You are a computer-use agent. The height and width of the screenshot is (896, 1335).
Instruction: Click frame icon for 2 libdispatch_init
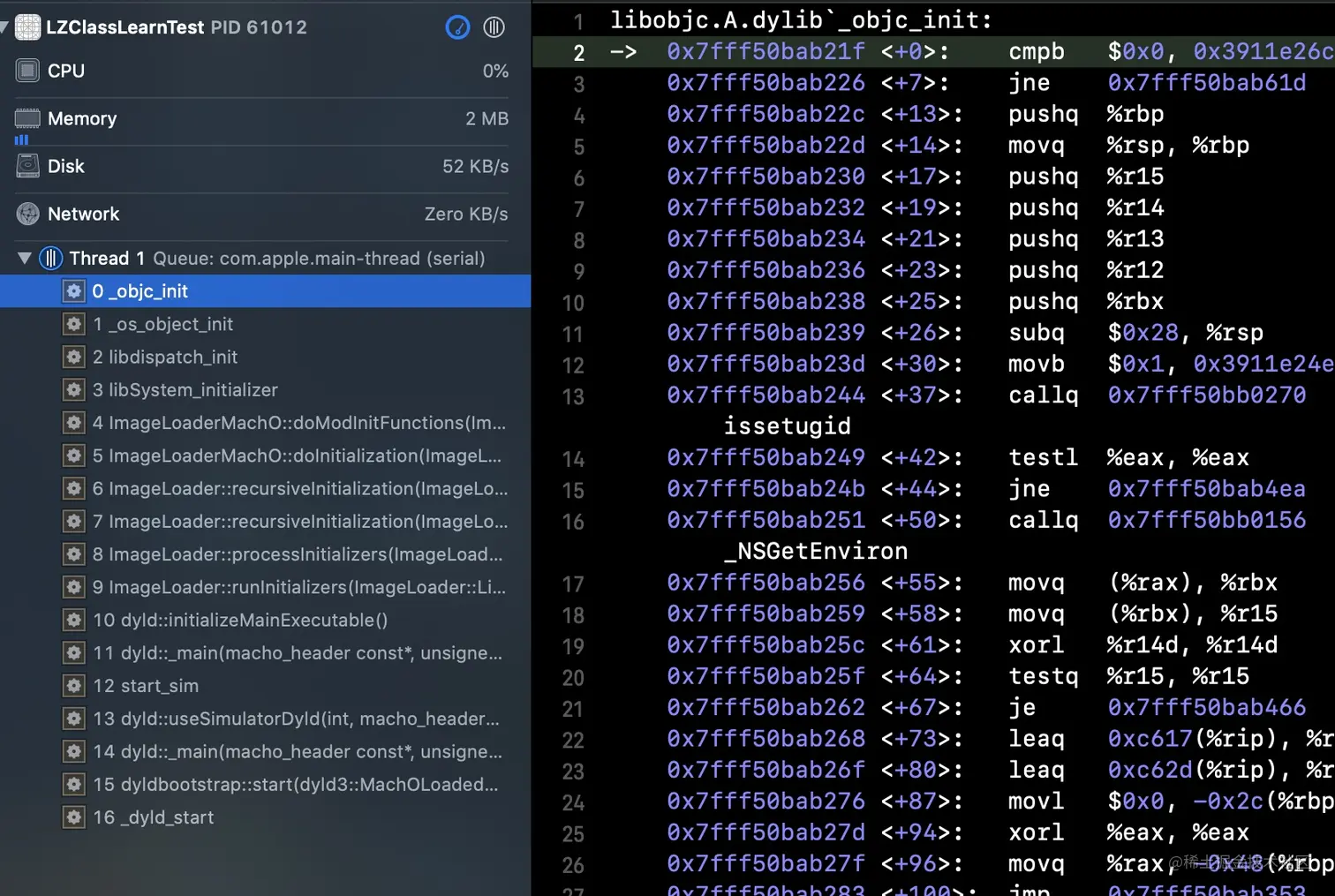point(74,357)
